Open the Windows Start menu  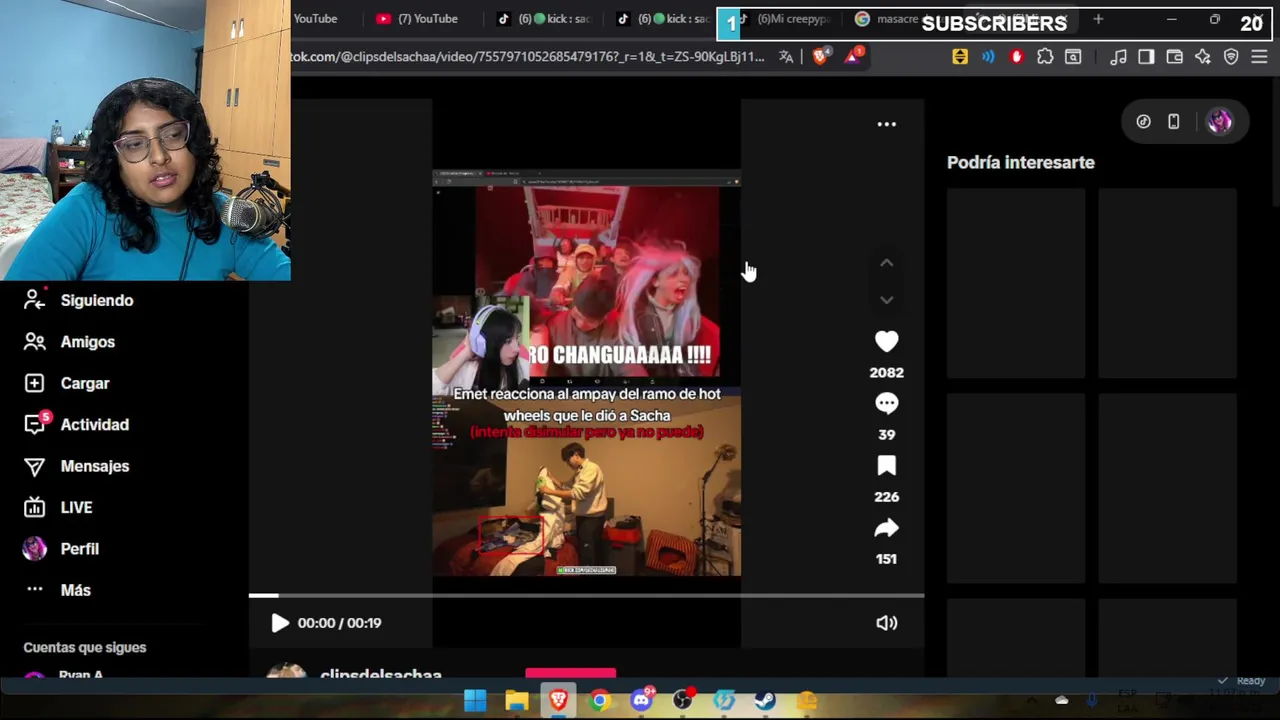[x=475, y=701]
